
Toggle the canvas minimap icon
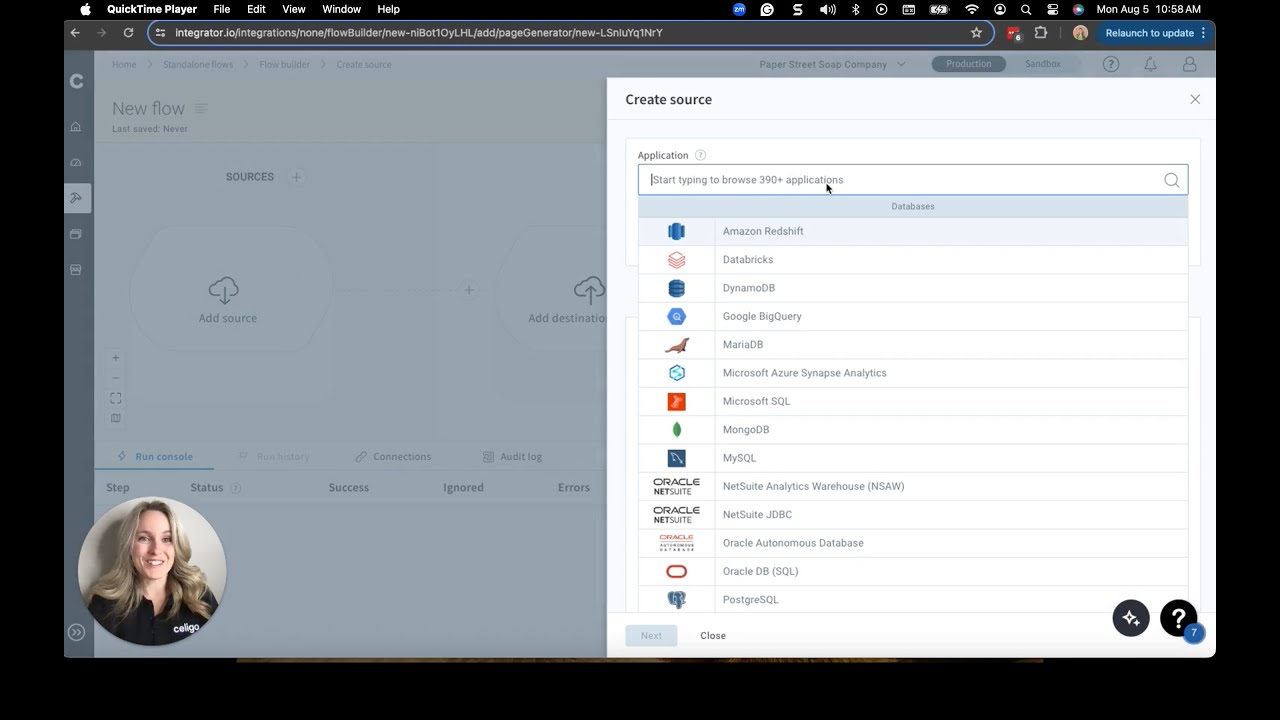point(116,418)
